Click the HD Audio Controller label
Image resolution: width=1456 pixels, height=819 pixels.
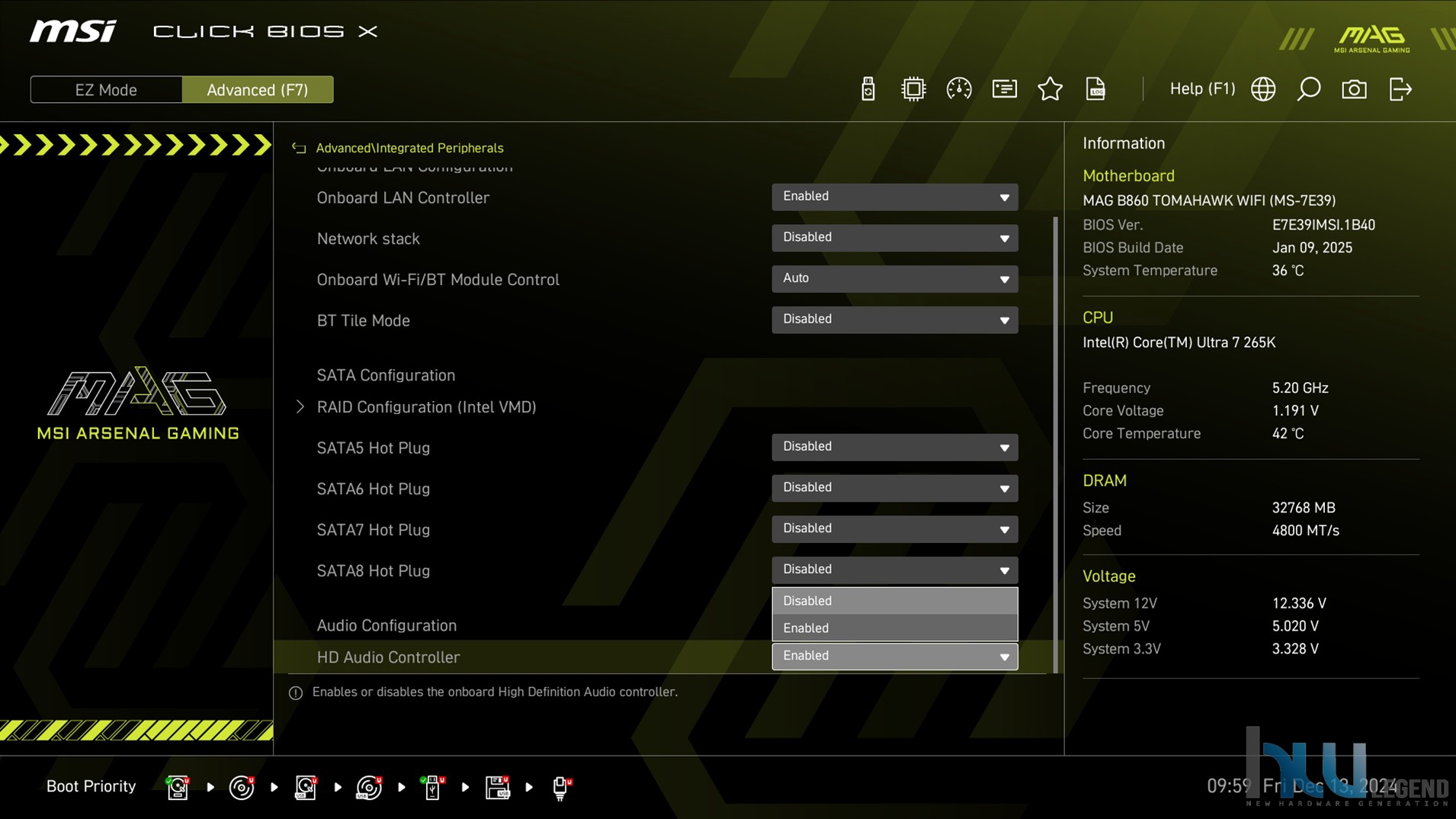click(388, 657)
